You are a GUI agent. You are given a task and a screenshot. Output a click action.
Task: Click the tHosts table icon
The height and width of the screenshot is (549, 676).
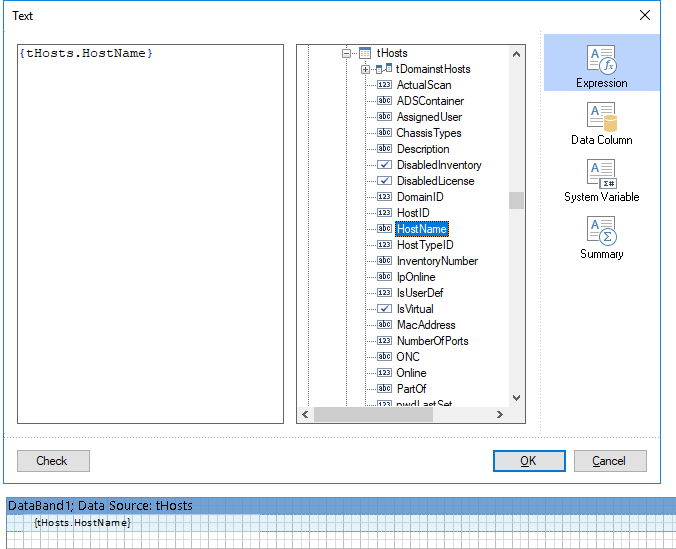(x=365, y=53)
